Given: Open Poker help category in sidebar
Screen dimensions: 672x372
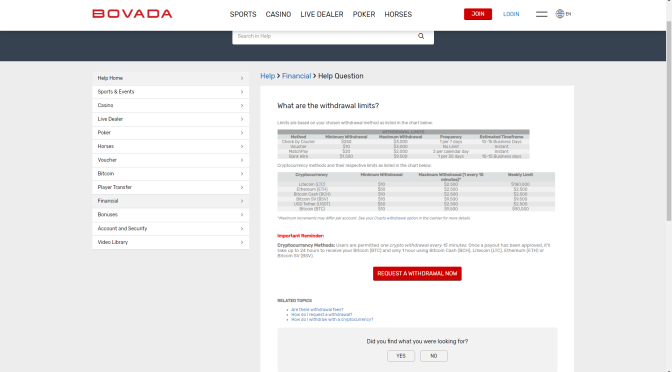Looking at the screenshot, I should [171, 133].
